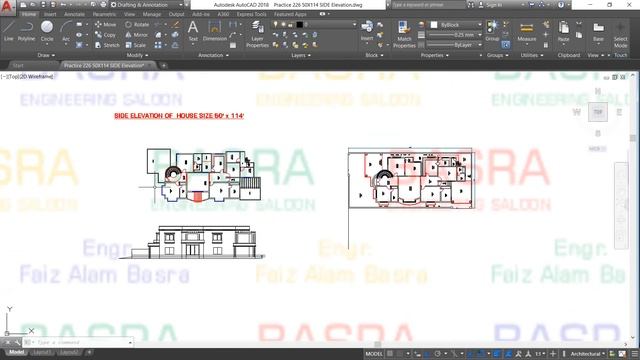The width and height of the screenshot is (640, 360).
Task: Click the customization menu icon in status bar
Action: pyautogui.click(x=635, y=354)
